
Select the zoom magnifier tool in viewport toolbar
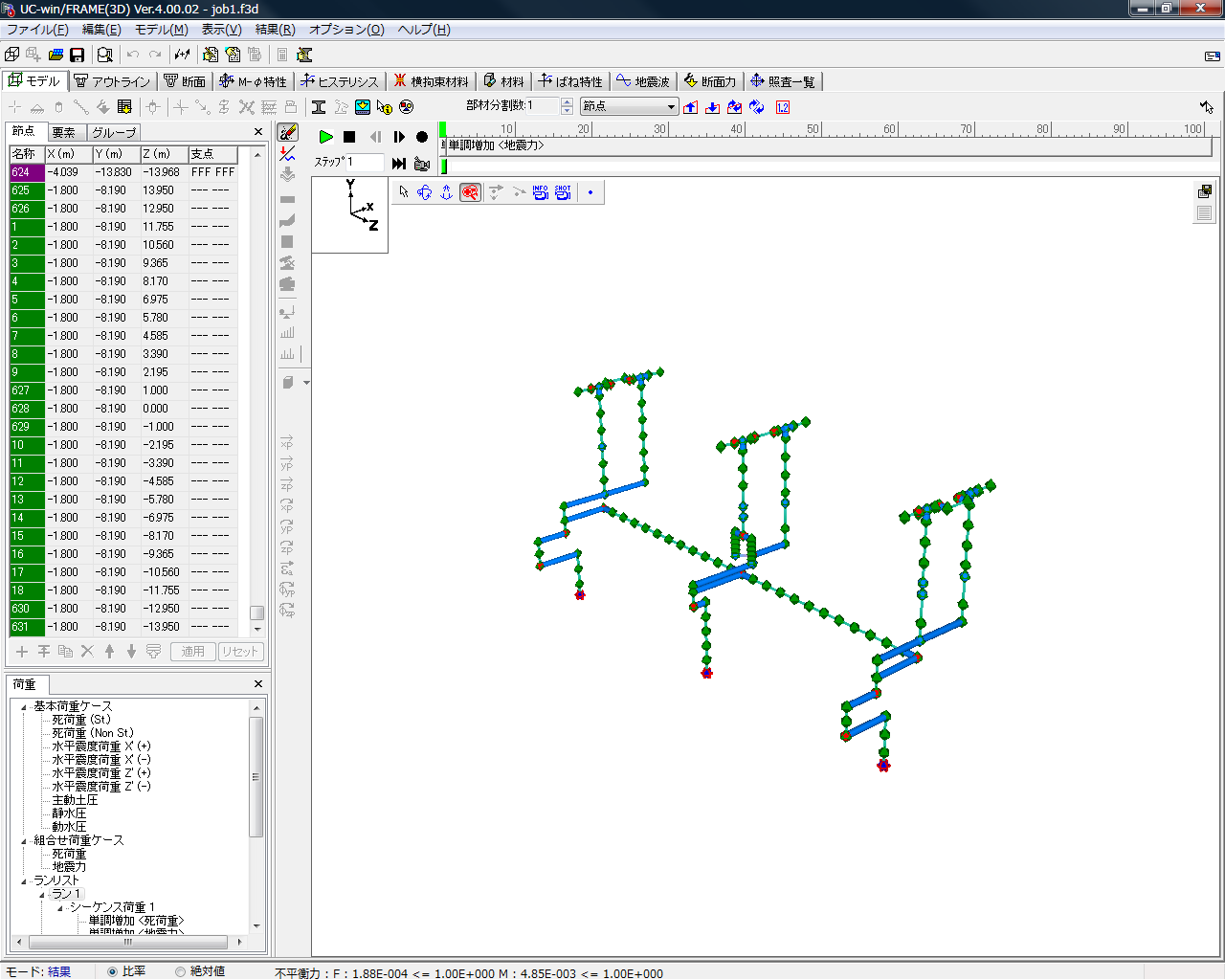pyautogui.click(x=470, y=192)
